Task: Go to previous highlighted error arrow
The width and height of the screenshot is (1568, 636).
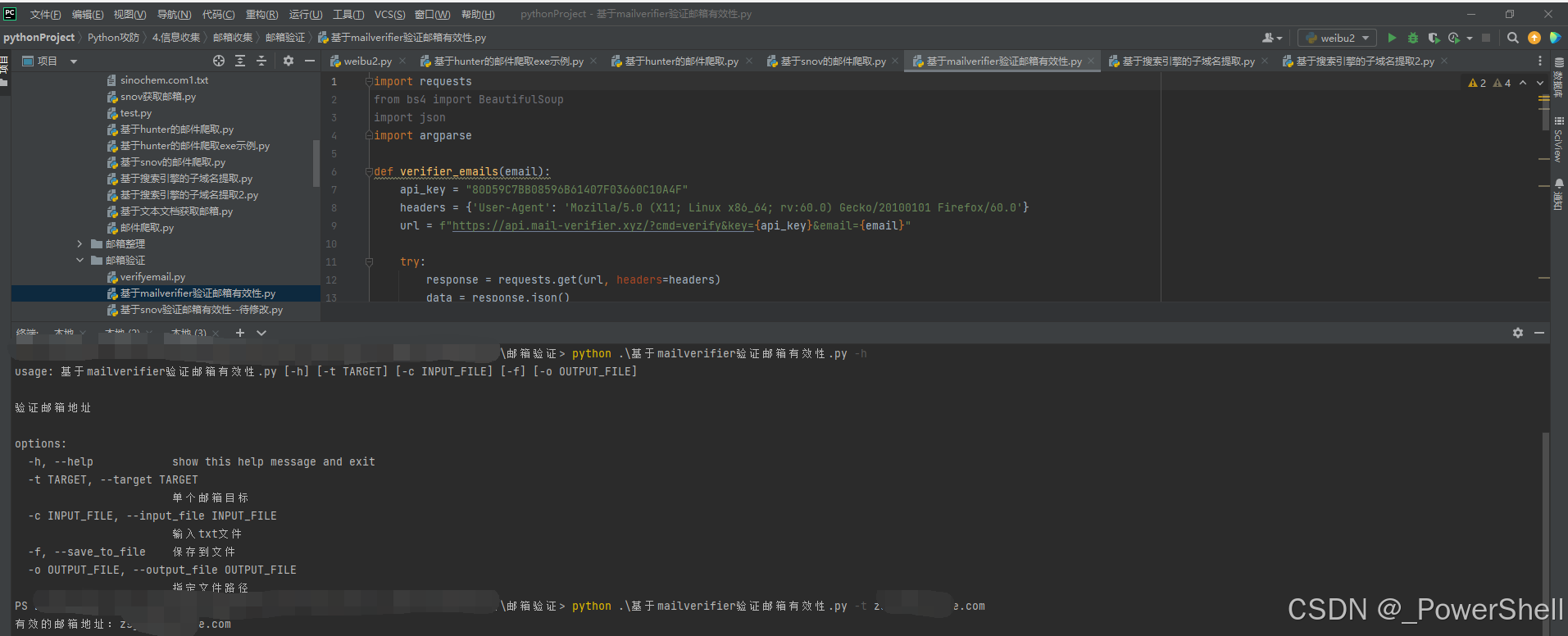Action: (x=1523, y=83)
